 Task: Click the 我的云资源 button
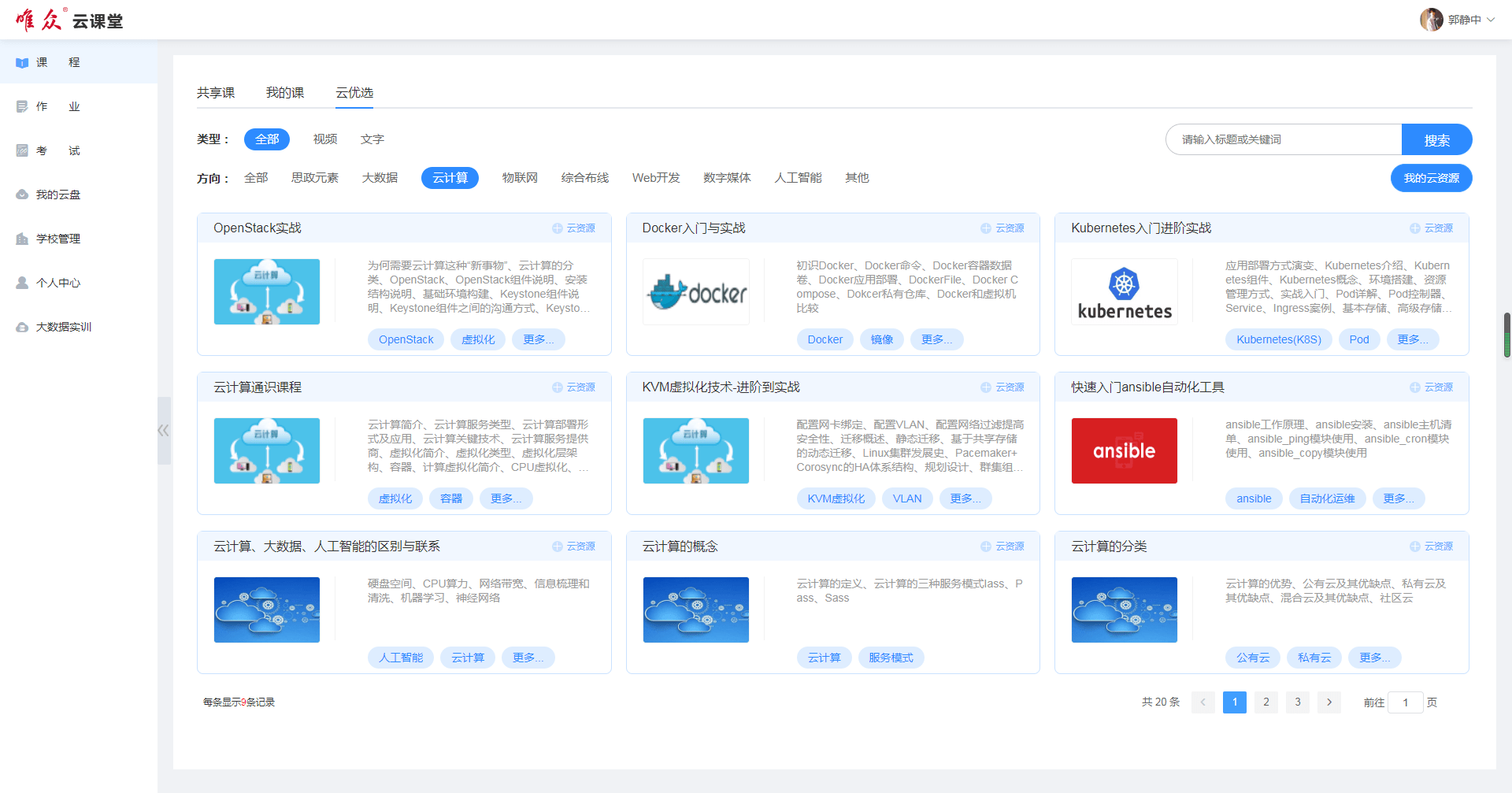1431,178
